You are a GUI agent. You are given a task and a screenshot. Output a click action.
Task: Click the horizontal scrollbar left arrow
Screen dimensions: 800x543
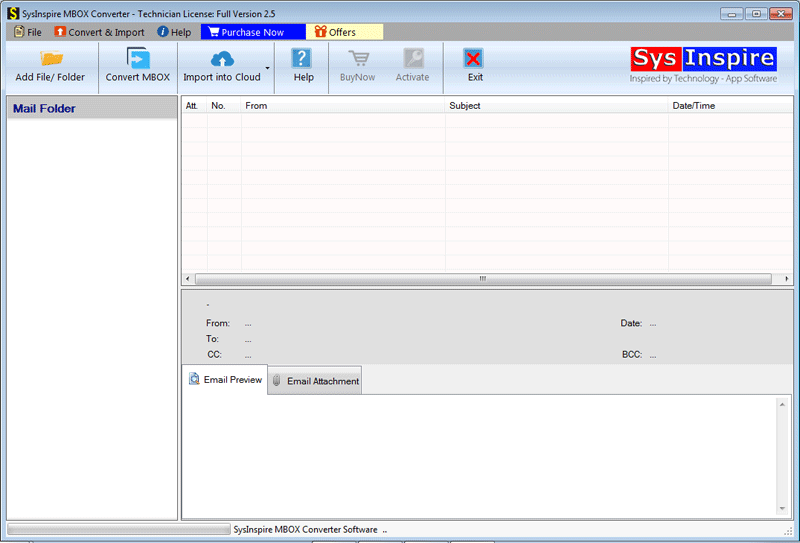[188, 279]
